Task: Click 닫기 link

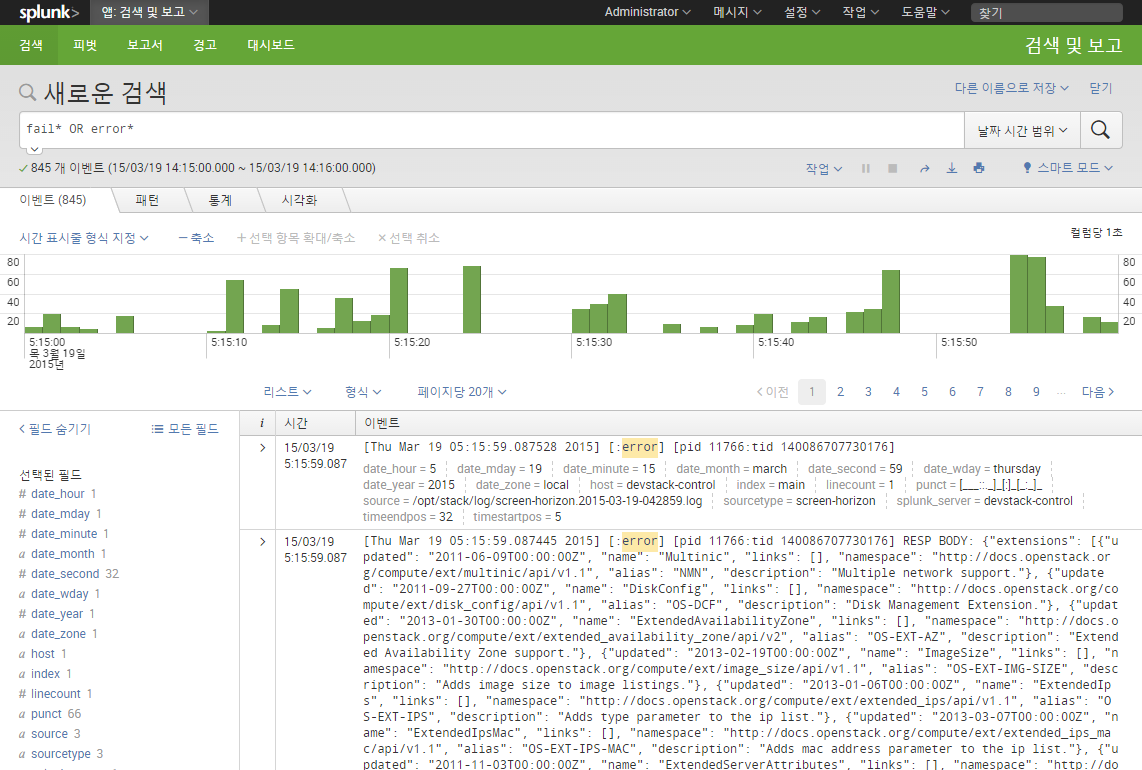Action: click(1100, 88)
